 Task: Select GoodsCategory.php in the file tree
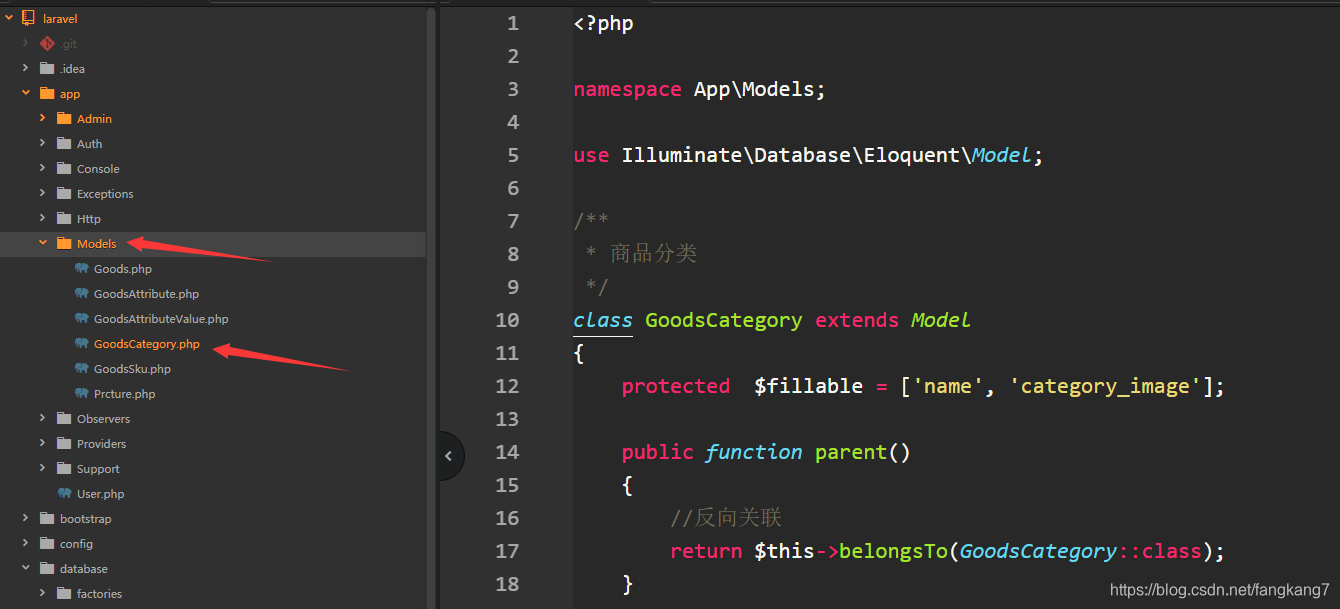point(147,344)
